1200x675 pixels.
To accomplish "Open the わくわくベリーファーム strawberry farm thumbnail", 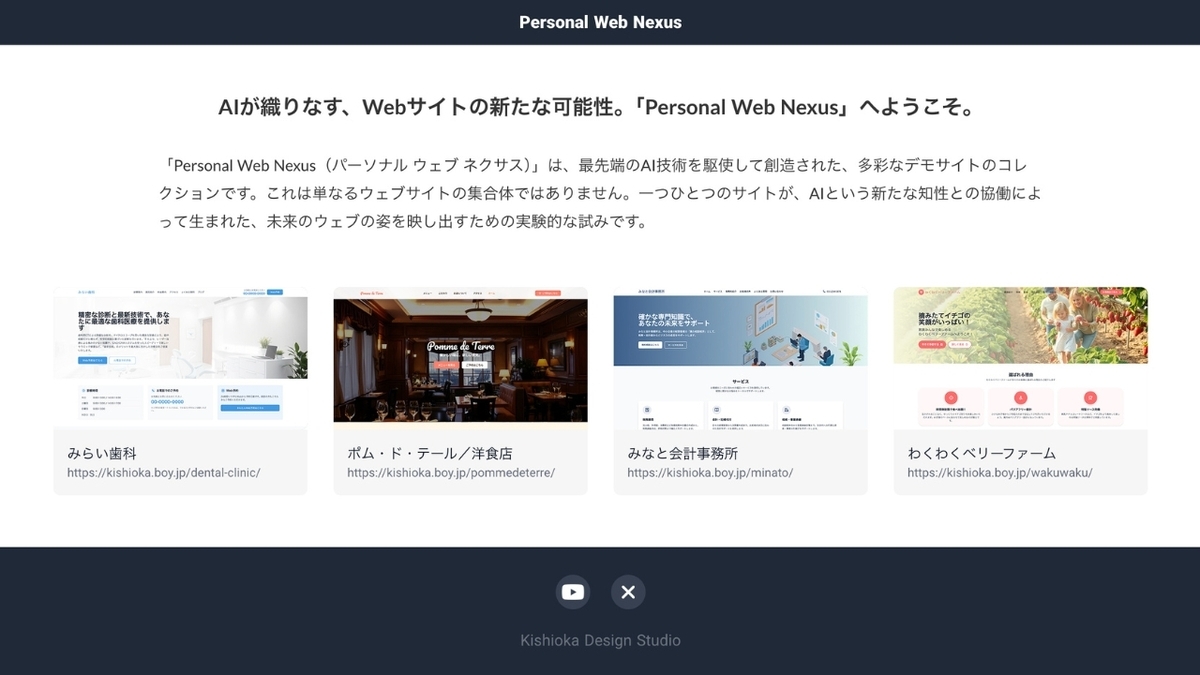I will point(1020,358).
